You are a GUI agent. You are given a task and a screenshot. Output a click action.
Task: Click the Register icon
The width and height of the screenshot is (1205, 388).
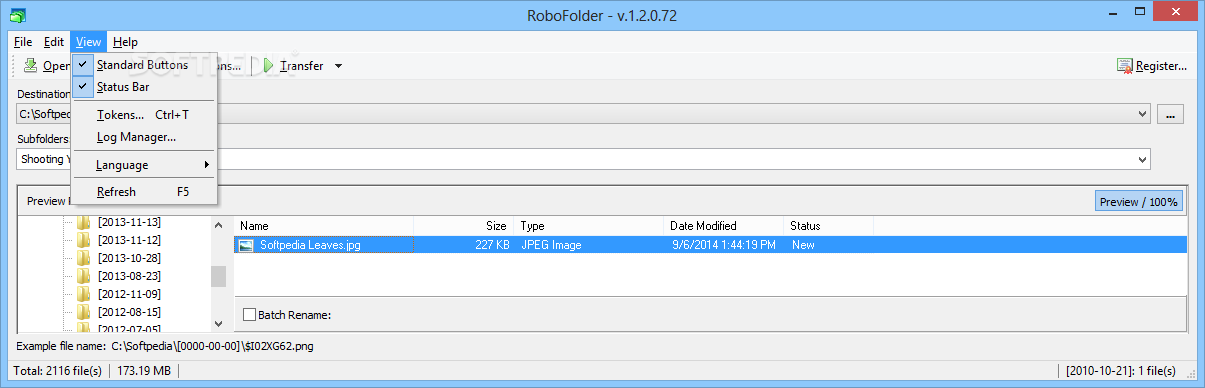point(1126,66)
